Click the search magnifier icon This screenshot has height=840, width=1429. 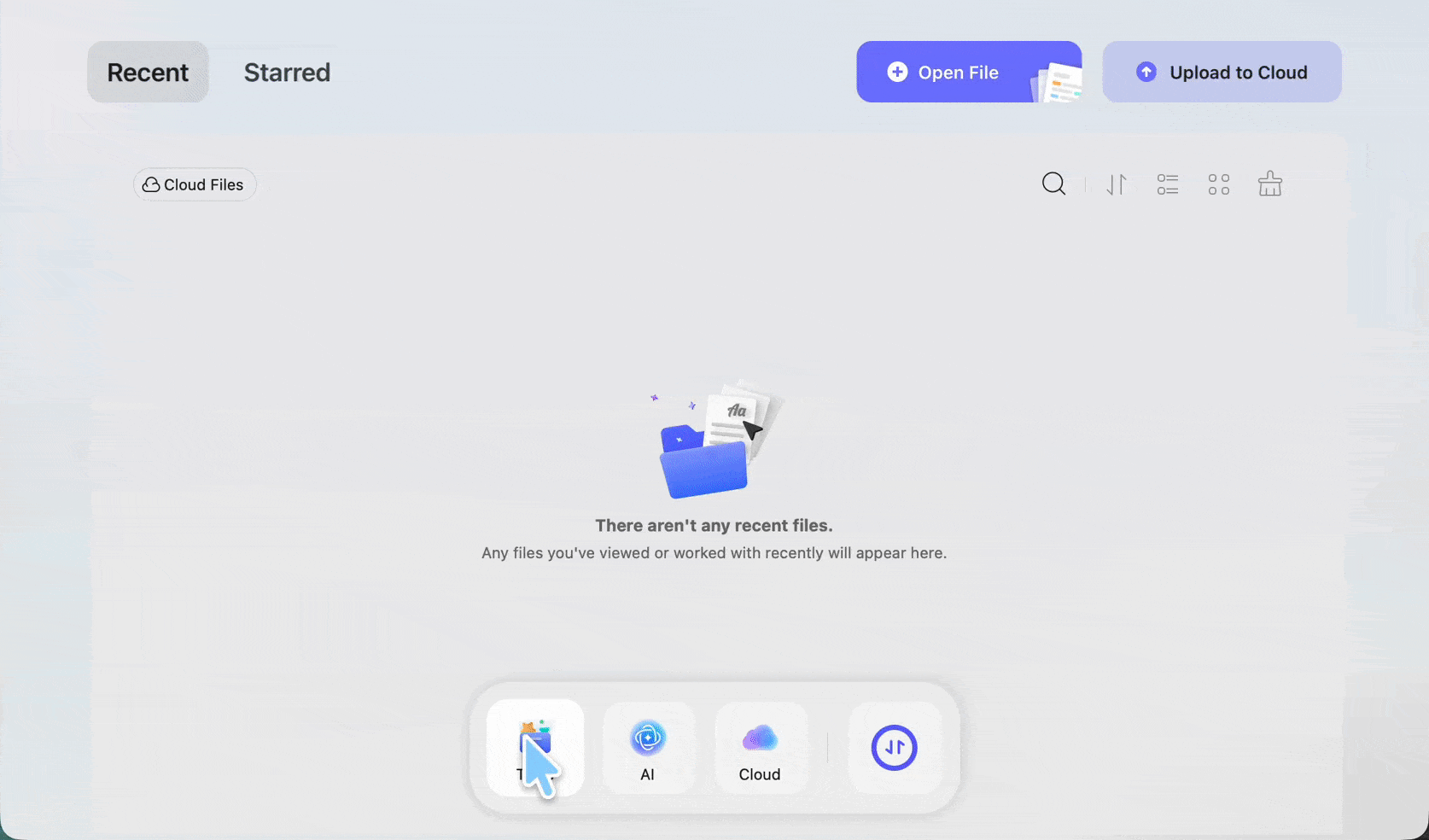pyautogui.click(x=1053, y=184)
